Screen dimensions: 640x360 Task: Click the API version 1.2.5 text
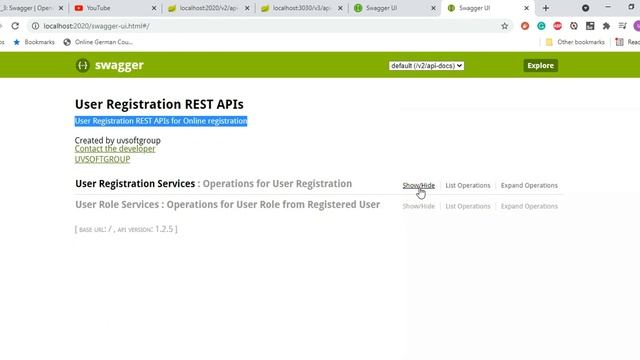[147, 229]
